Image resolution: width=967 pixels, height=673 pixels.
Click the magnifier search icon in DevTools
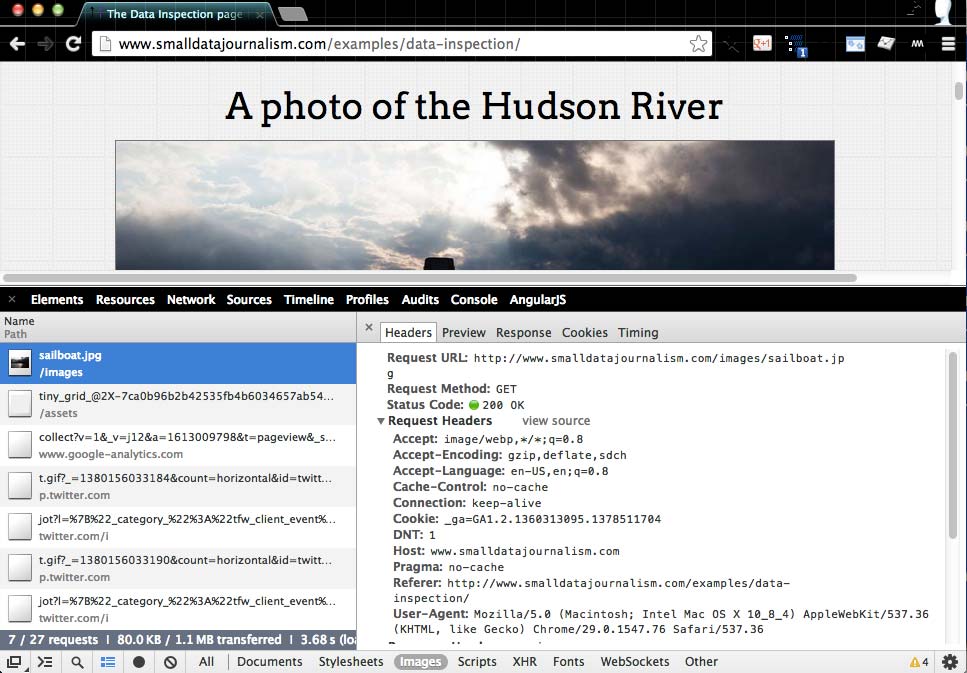(x=77, y=663)
